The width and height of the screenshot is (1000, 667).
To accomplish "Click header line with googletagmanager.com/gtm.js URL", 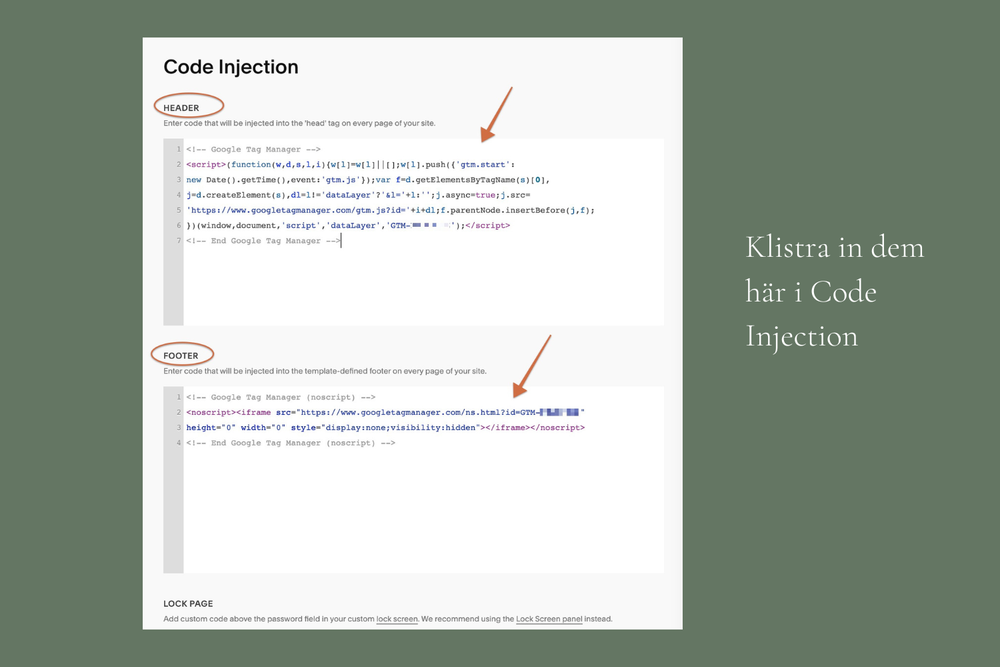I will coord(390,210).
